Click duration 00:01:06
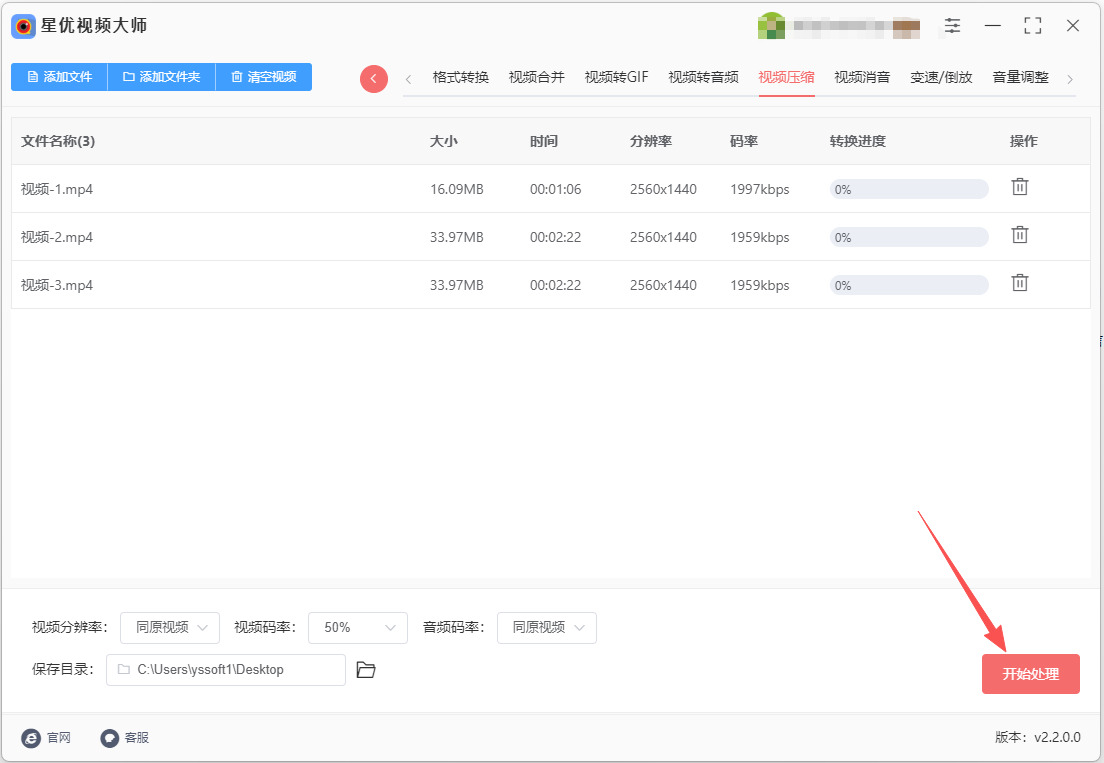The width and height of the screenshot is (1104, 763). pyautogui.click(x=556, y=189)
